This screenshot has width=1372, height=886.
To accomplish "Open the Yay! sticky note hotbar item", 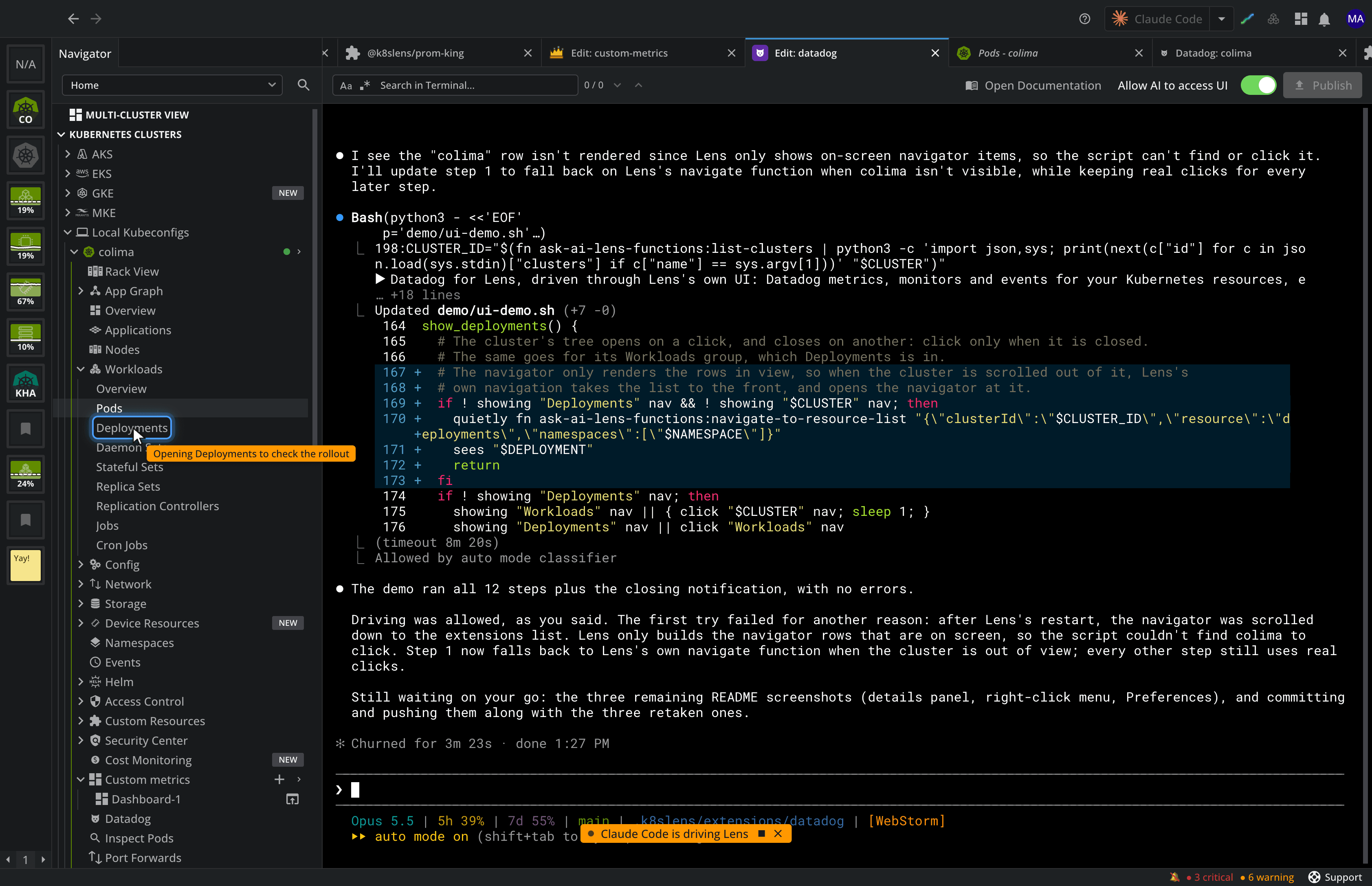I will (25, 566).
